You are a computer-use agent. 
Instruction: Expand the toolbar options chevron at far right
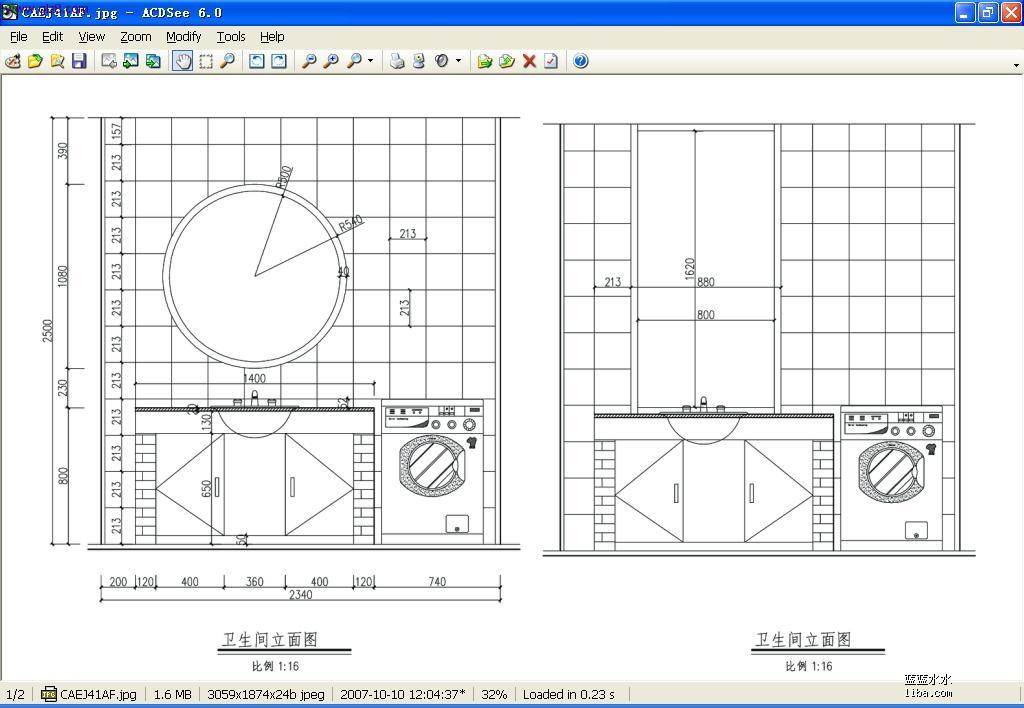(1016, 64)
